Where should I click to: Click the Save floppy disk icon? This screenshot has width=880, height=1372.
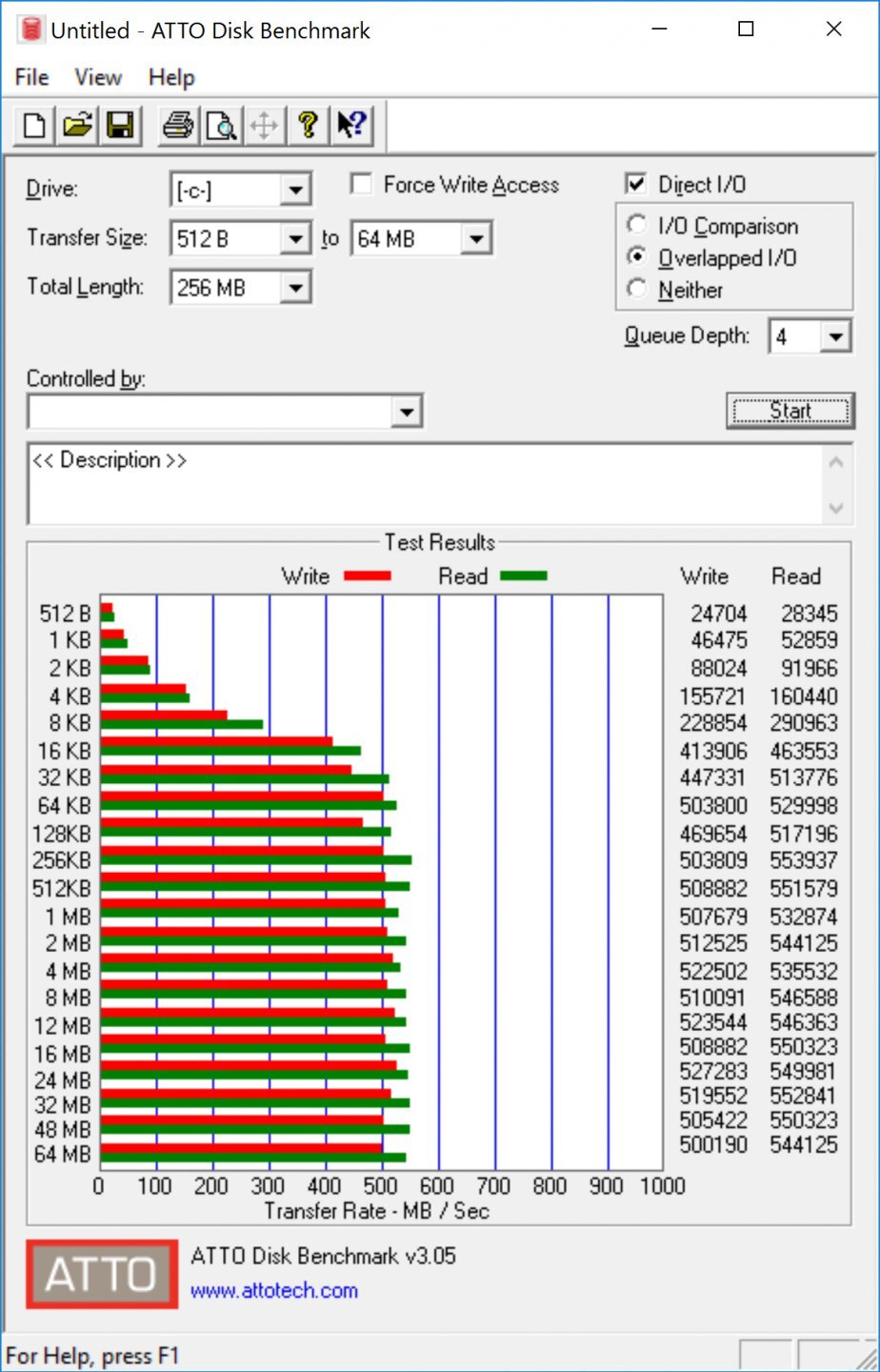coord(120,125)
